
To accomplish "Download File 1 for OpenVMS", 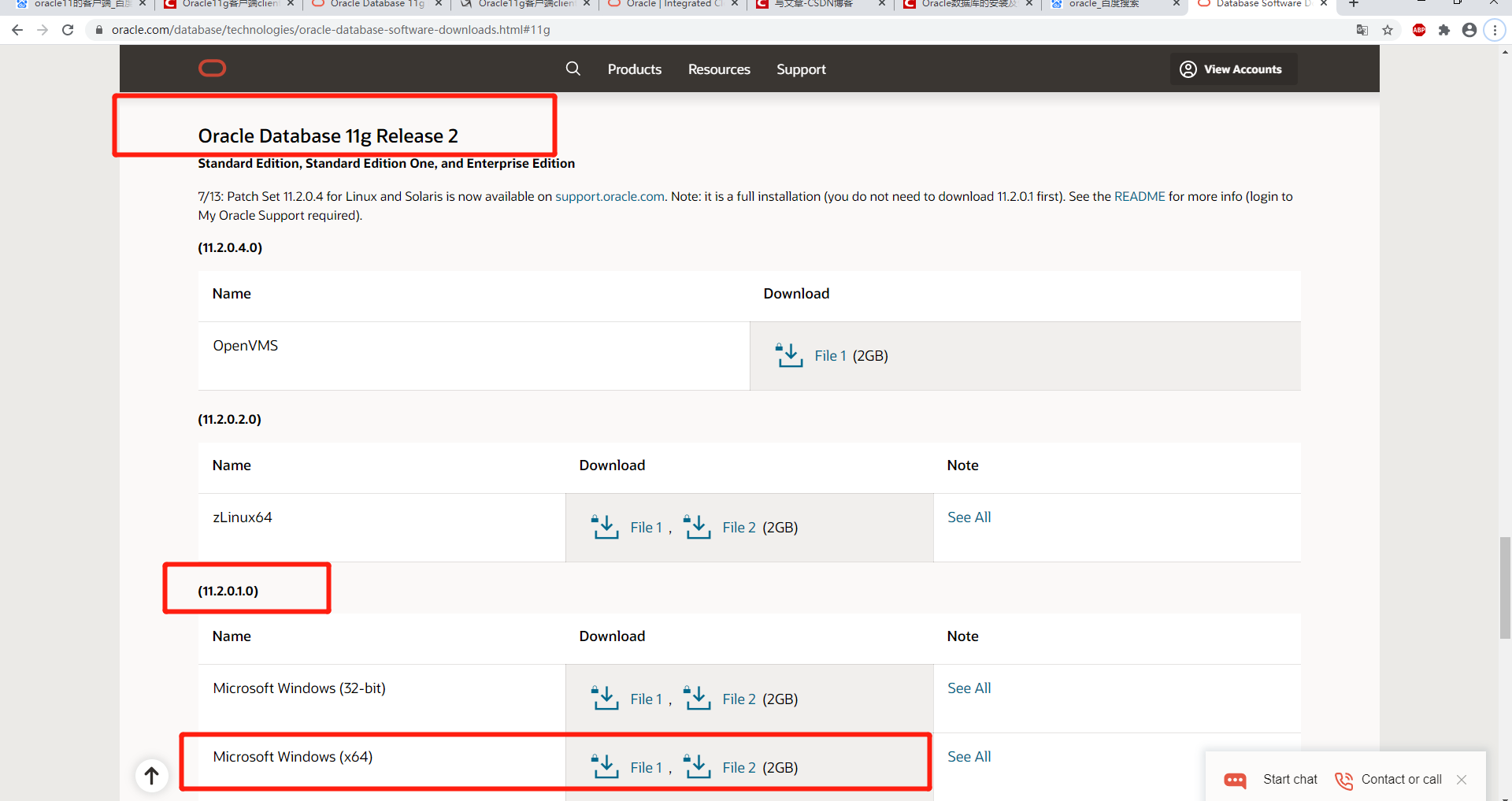I will click(x=830, y=356).
